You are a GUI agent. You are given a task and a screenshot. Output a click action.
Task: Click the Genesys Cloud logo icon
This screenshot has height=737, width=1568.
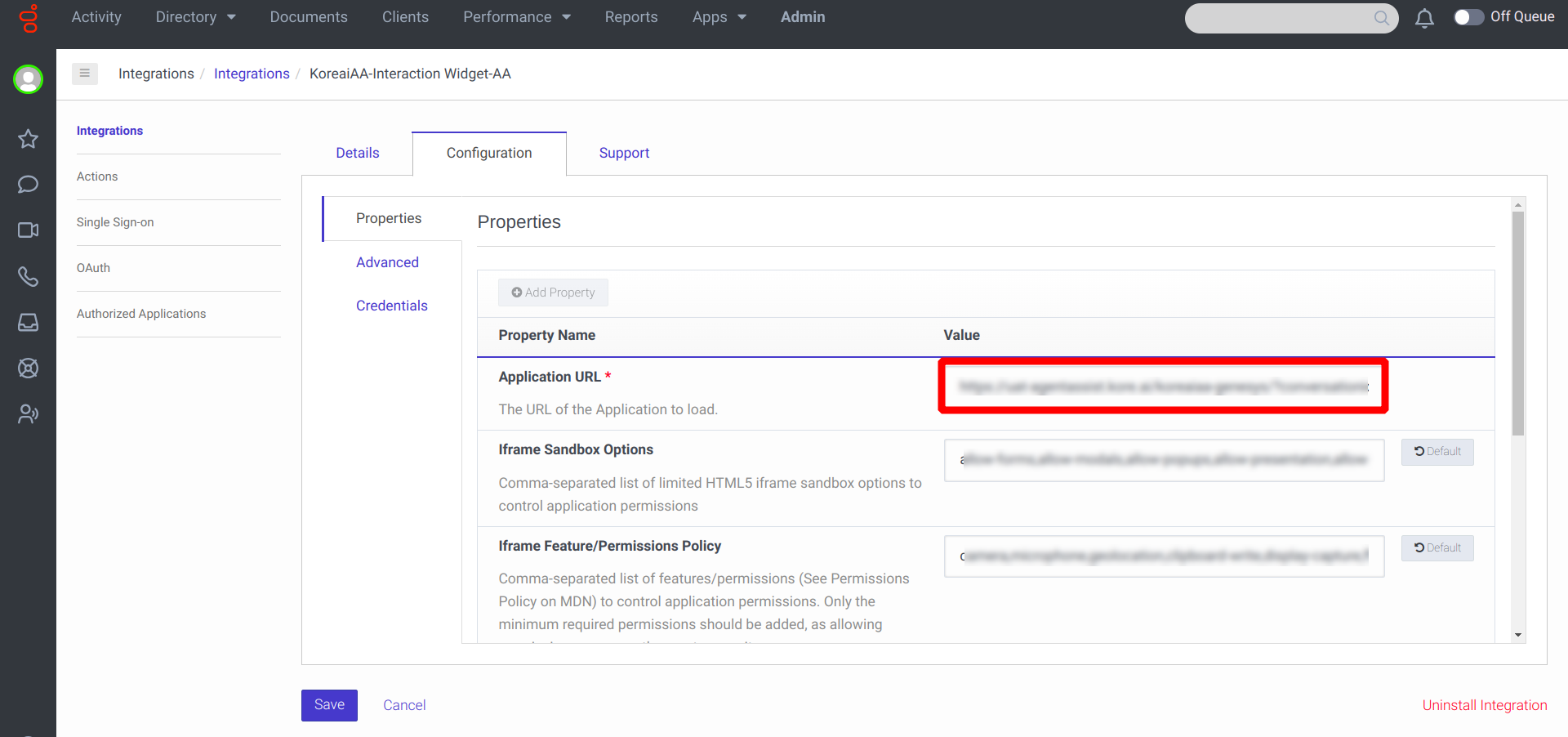click(x=29, y=18)
